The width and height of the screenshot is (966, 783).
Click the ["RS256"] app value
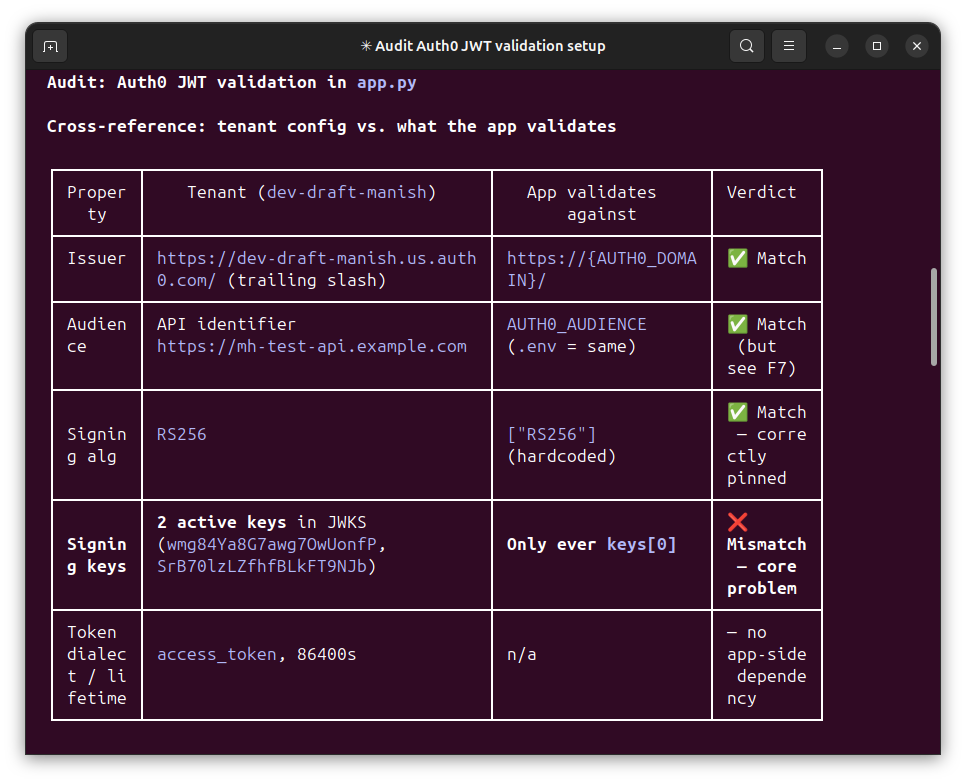tap(551, 434)
